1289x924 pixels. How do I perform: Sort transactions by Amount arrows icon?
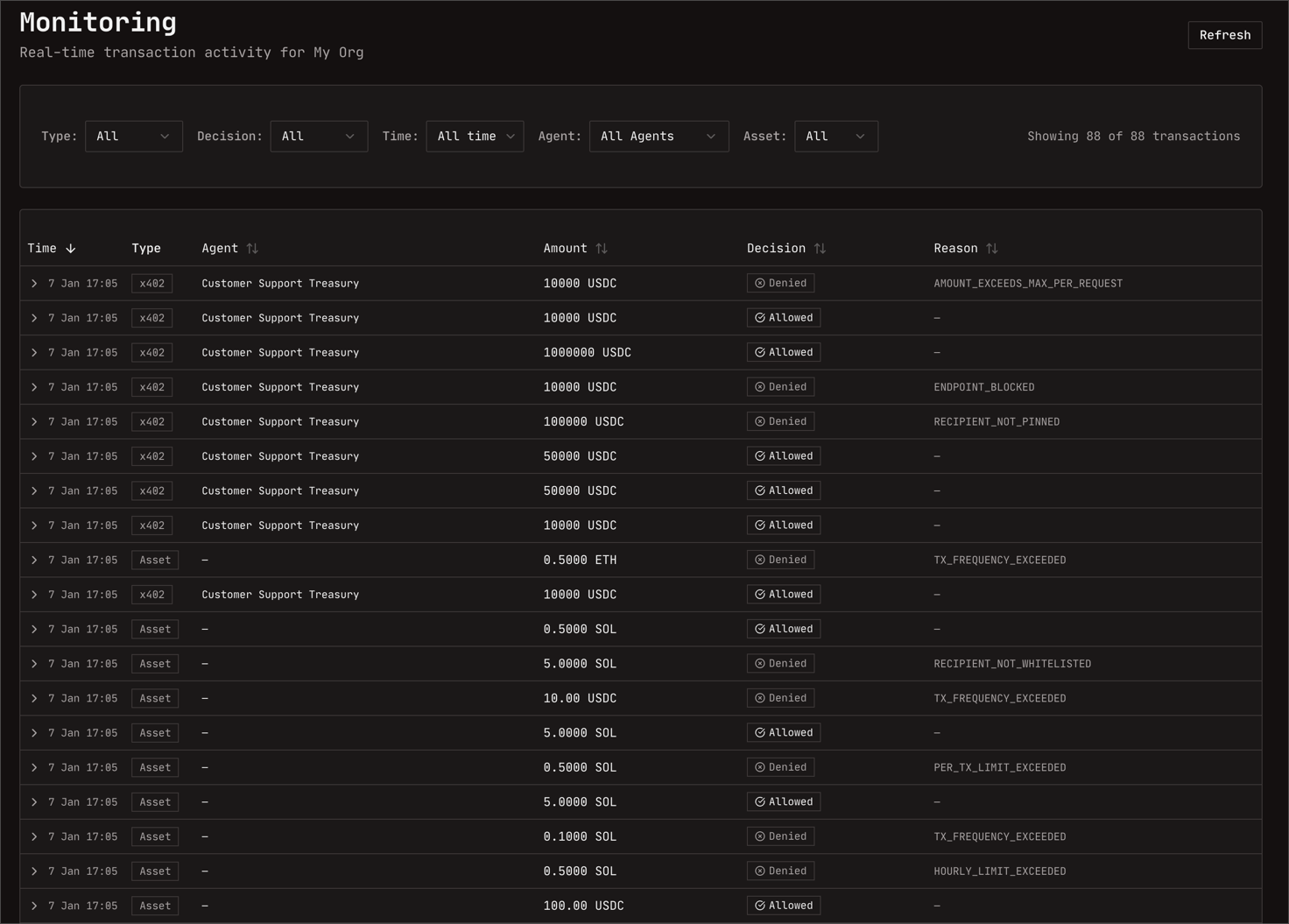(x=602, y=249)
